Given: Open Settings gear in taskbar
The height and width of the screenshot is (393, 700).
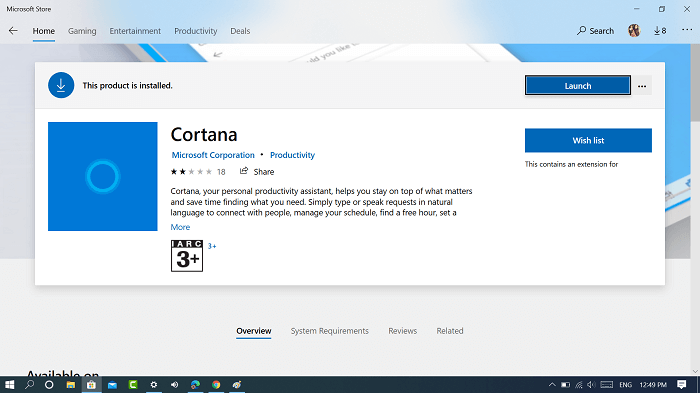Looking at the screenshot, I should [x=154, y=385].
